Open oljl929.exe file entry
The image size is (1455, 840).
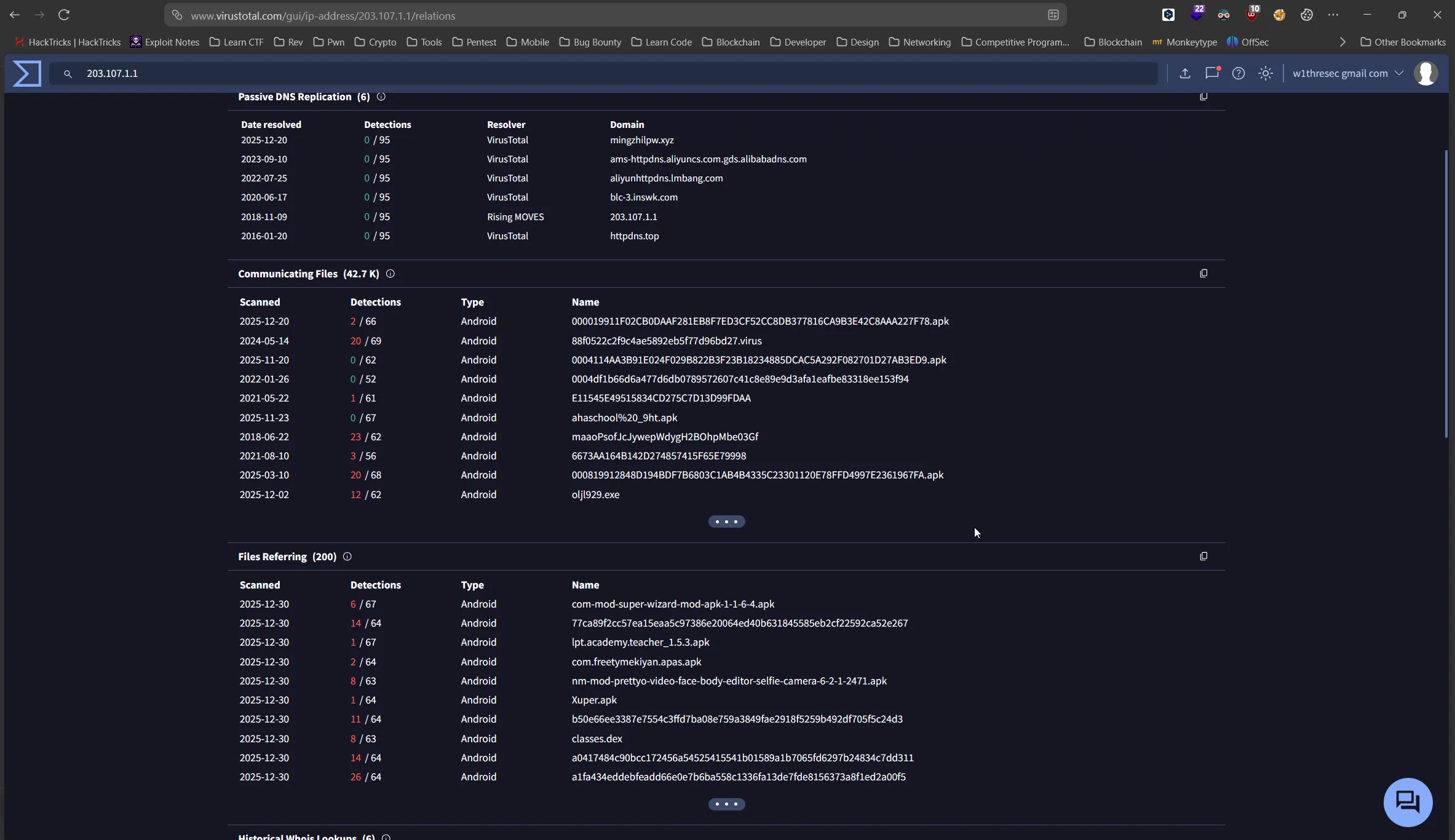coord(595,494)
